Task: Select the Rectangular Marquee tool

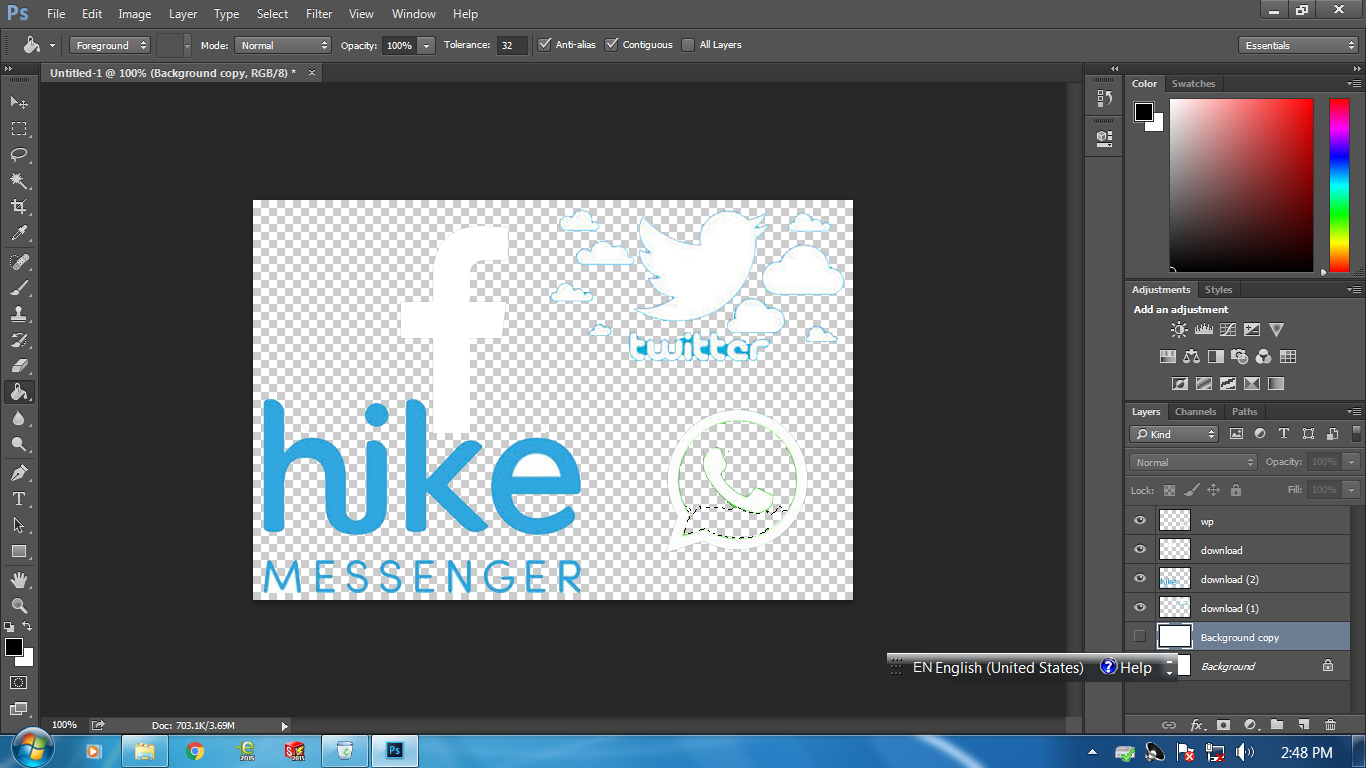Action: click(19, 129)
